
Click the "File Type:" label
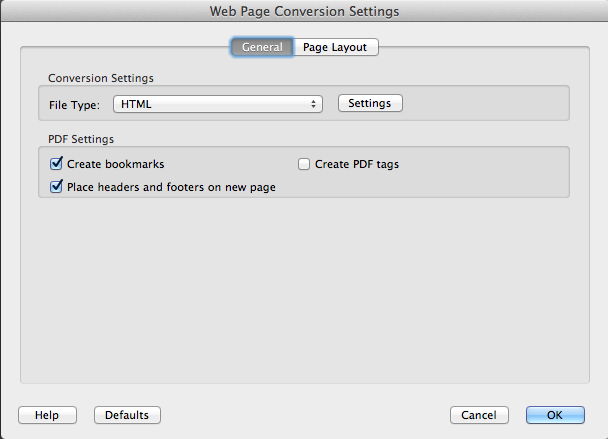(75, 104)
